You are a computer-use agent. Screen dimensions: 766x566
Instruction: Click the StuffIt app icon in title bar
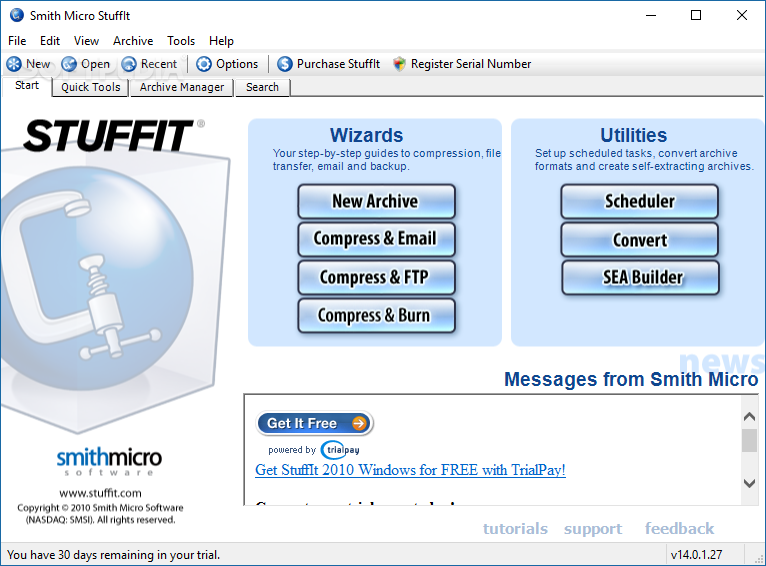click(17, 15)
